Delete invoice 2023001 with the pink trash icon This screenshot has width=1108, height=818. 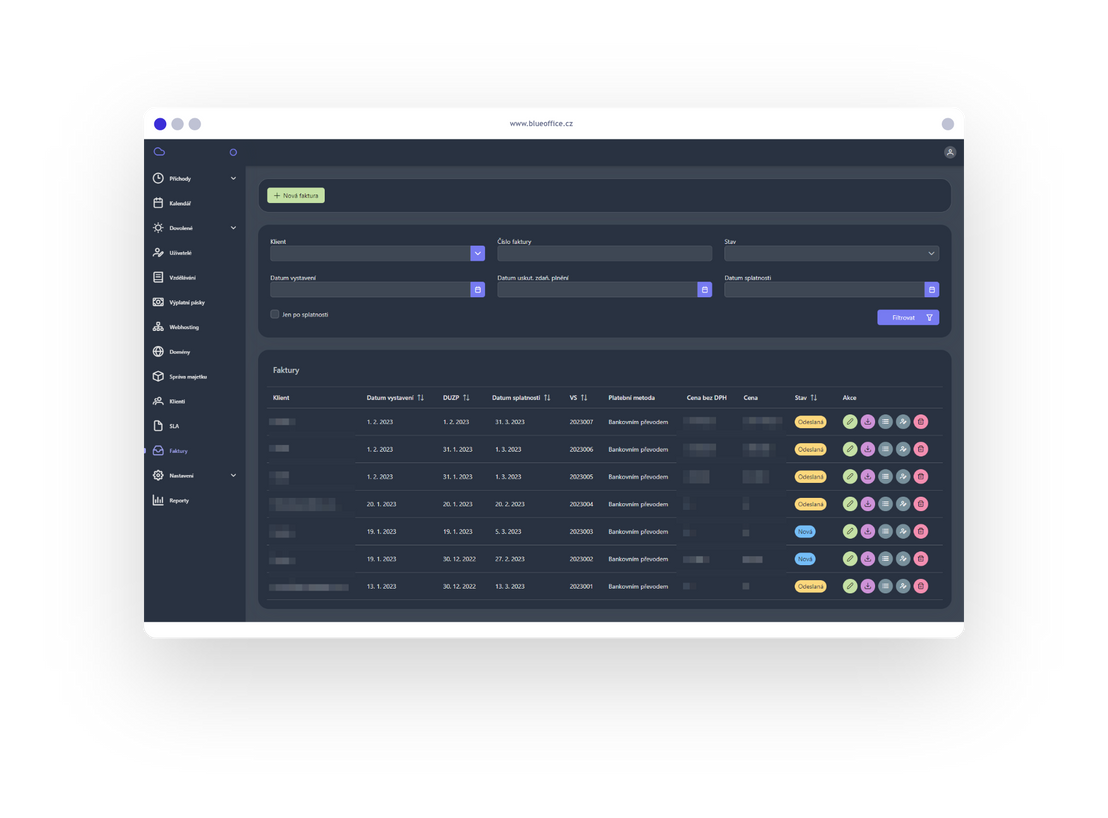coord(921,586)
